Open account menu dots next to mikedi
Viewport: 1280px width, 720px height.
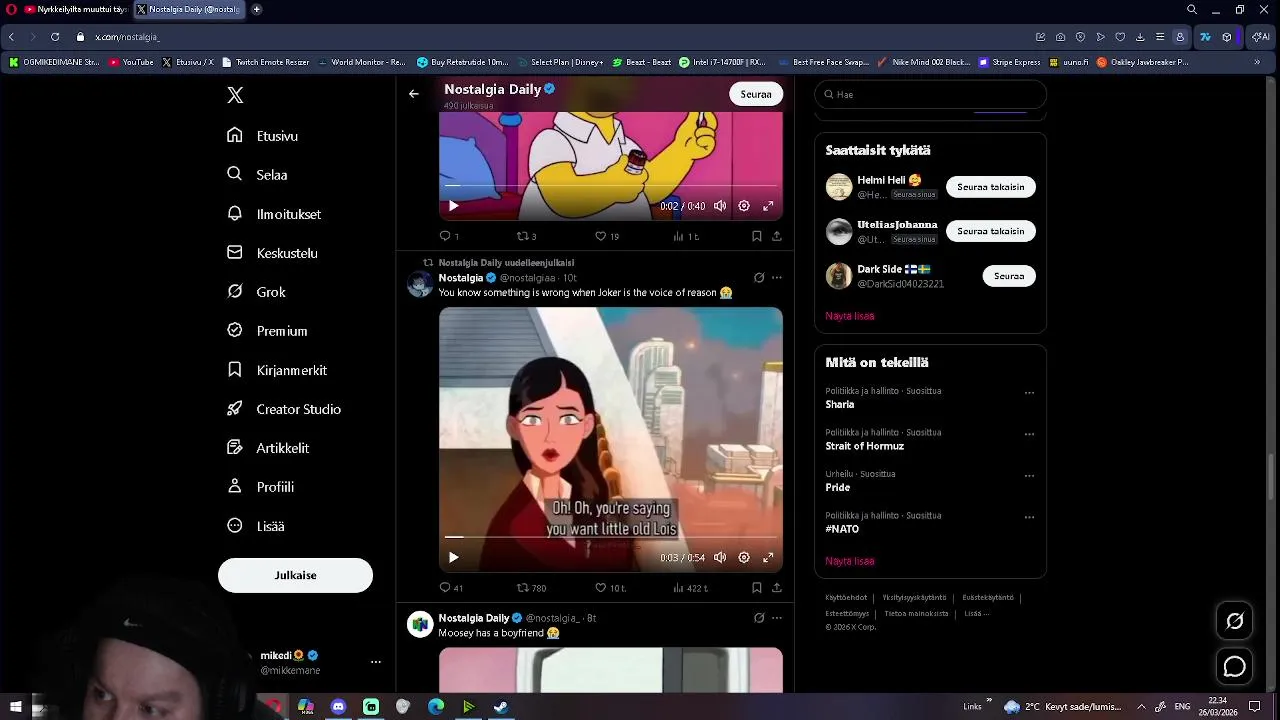(376, 662)
